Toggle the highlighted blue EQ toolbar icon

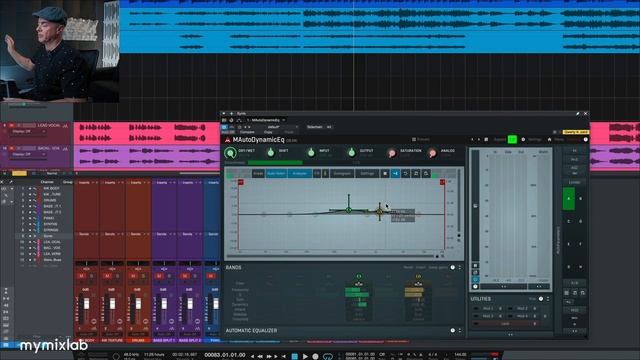coord(395,173)
